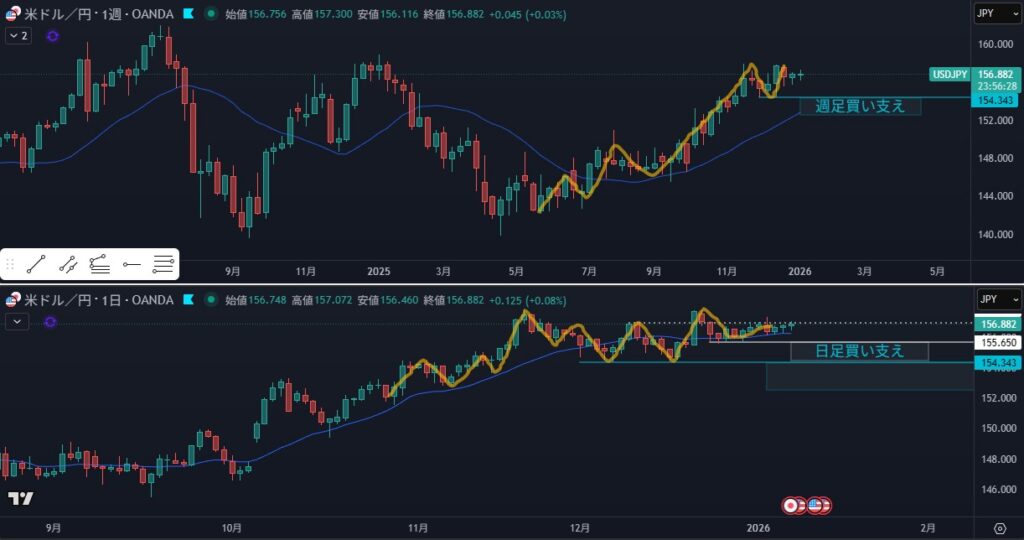Click the Japan flag economic event marker

[x=791, y=505]
